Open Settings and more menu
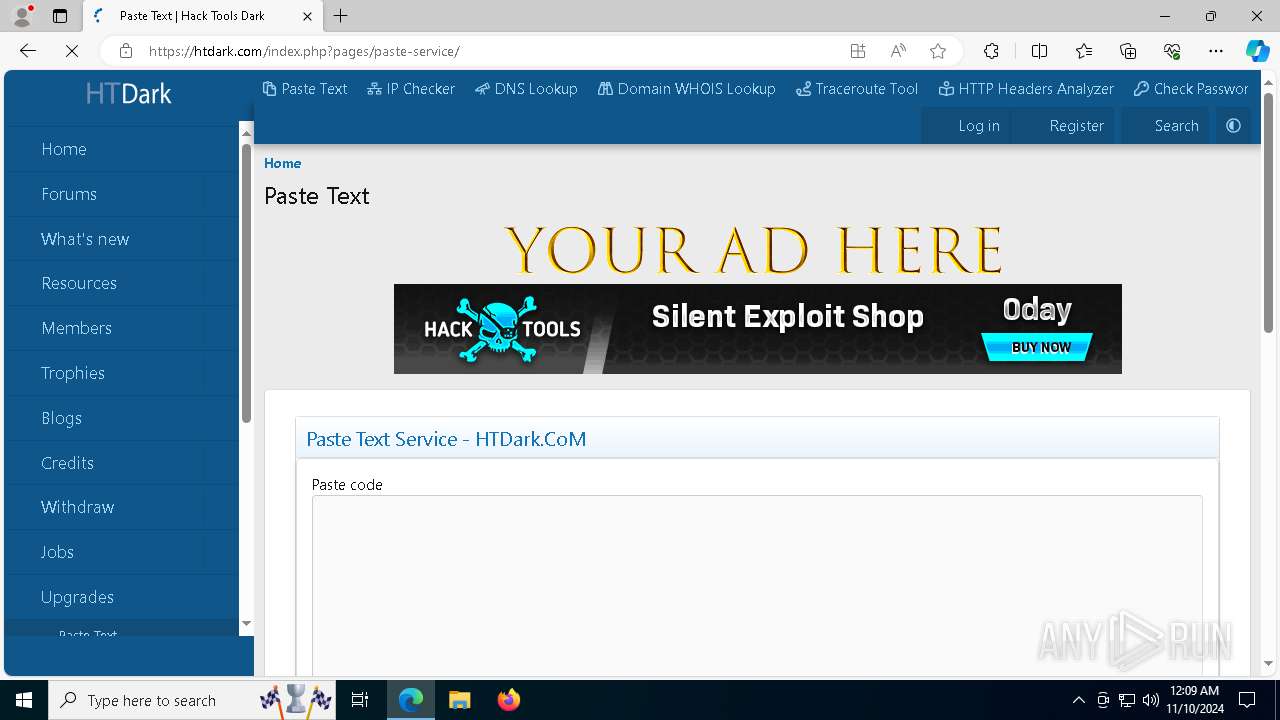1280x720 pixels. pyautogui.click(x=1216, y=51)
